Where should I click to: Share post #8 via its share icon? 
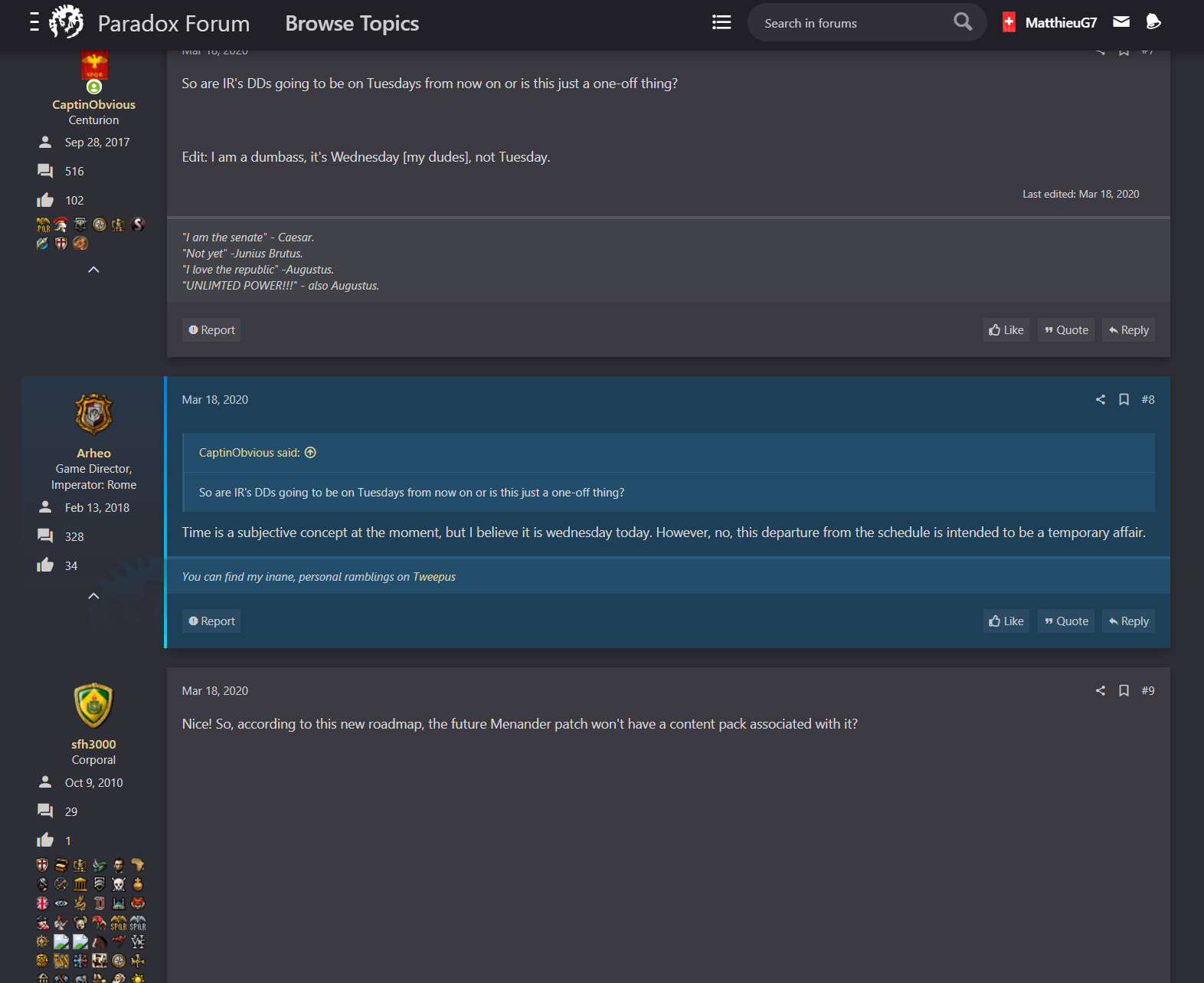point(1100,399)
